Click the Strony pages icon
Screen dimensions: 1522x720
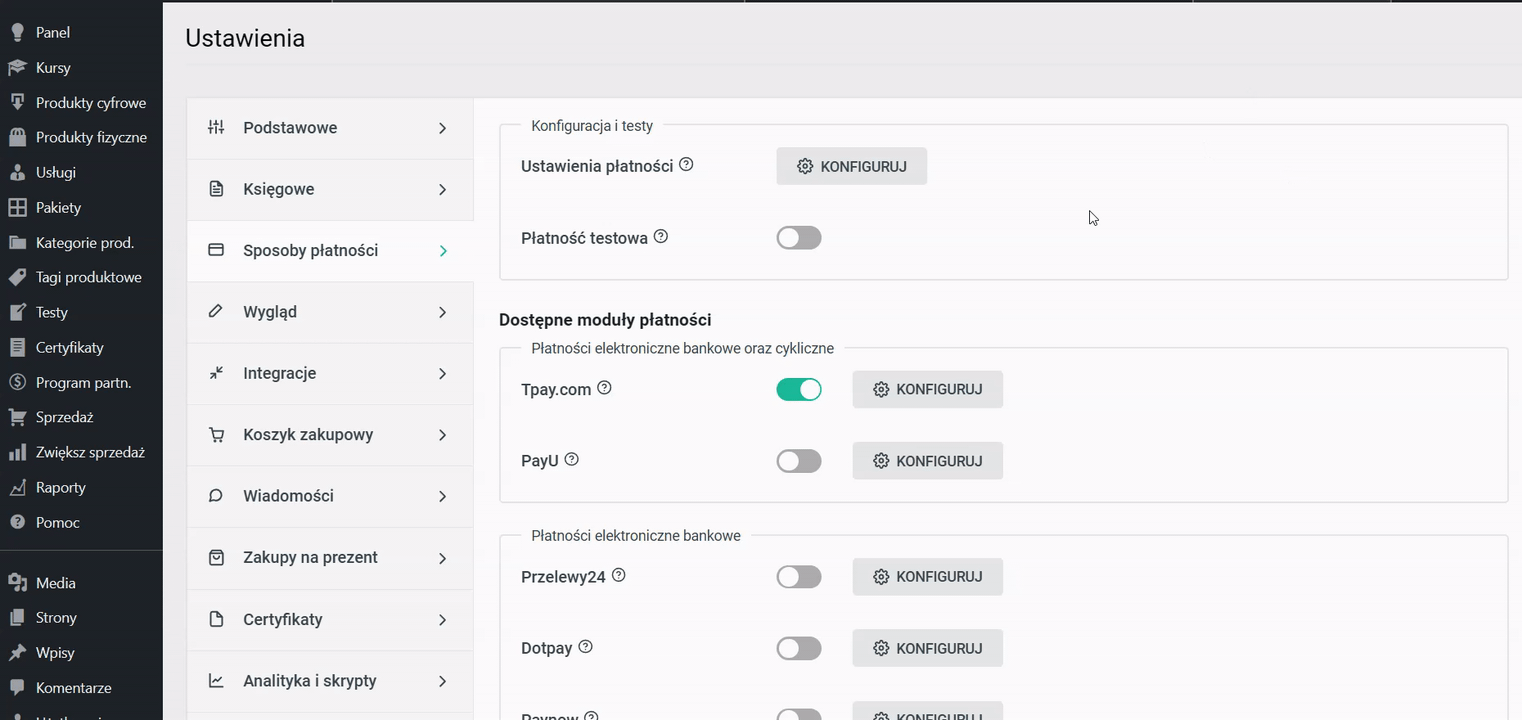pos(17,618)
